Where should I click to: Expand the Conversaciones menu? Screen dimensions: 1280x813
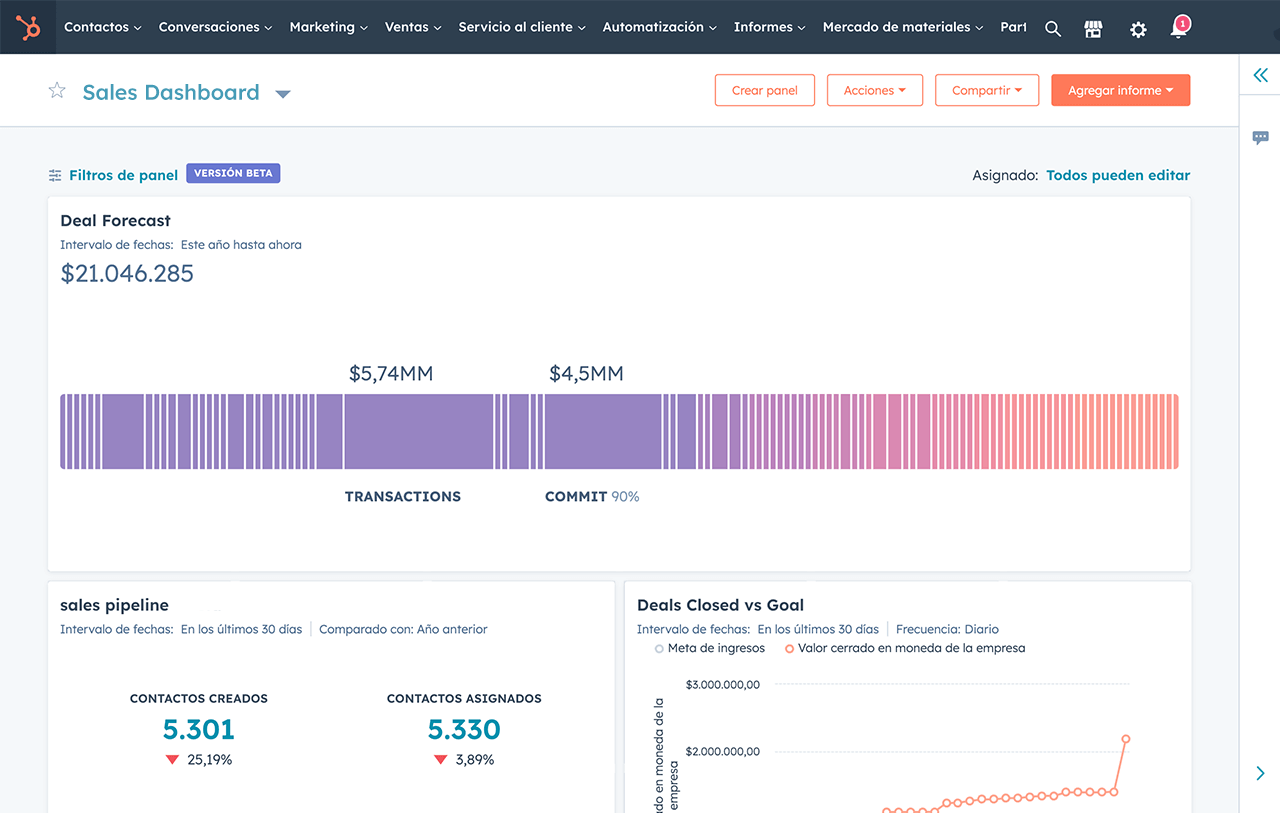pyautogui.click(x=215, y=27)
